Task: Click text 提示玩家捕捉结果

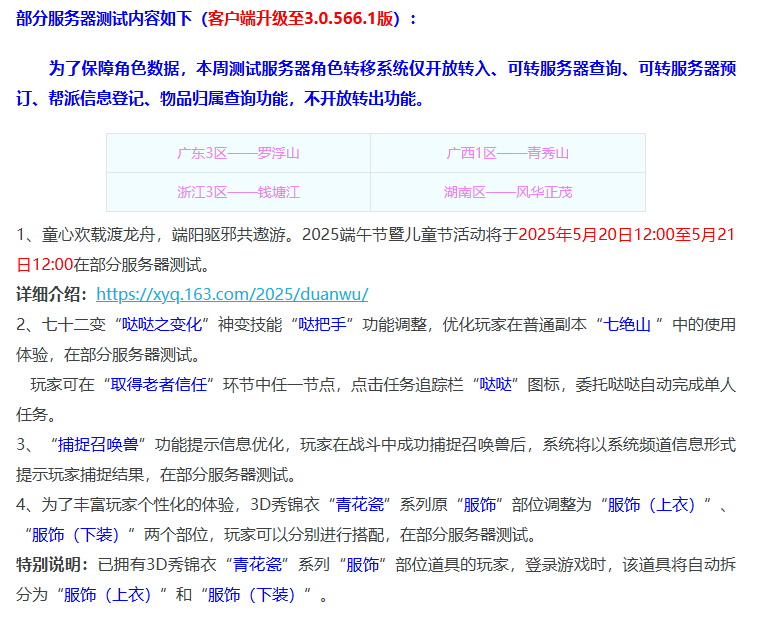Action: pyautogui.click(x=80, y=475)
